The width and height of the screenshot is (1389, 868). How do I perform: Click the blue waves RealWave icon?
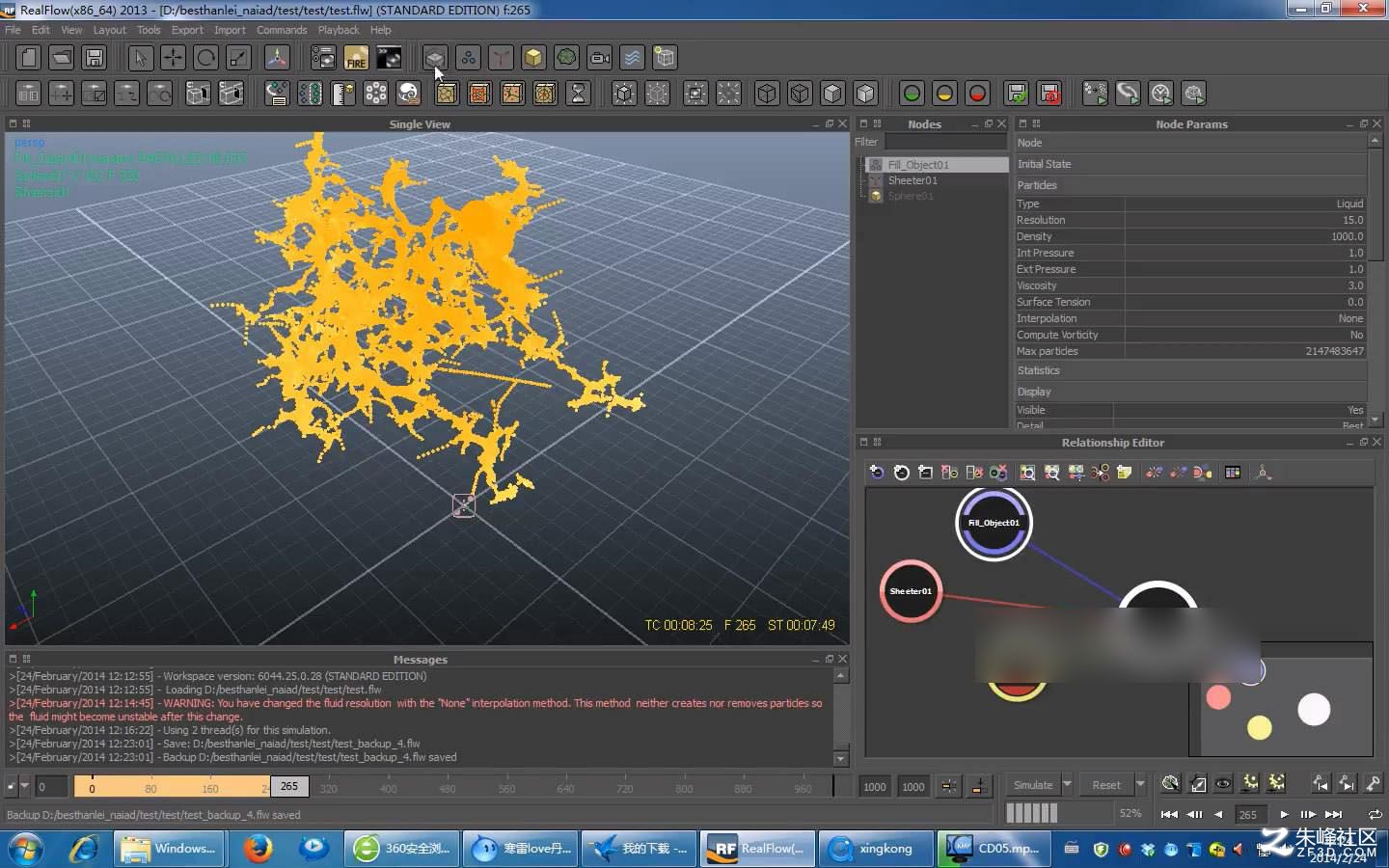click(632, 58)
